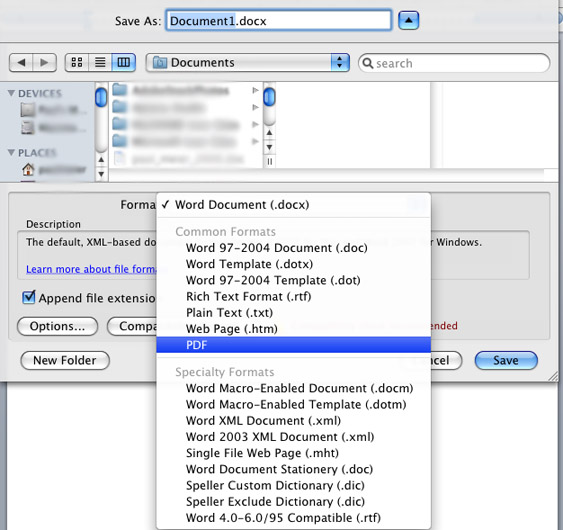Click the Save As filename field
The height and width of the screenshot is (530, 563).
click(x=278, y=20)
